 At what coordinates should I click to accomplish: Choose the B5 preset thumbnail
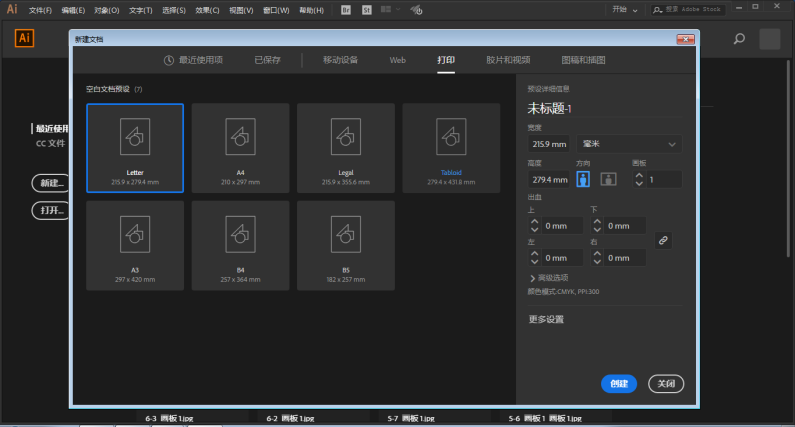tap(346, 245)
